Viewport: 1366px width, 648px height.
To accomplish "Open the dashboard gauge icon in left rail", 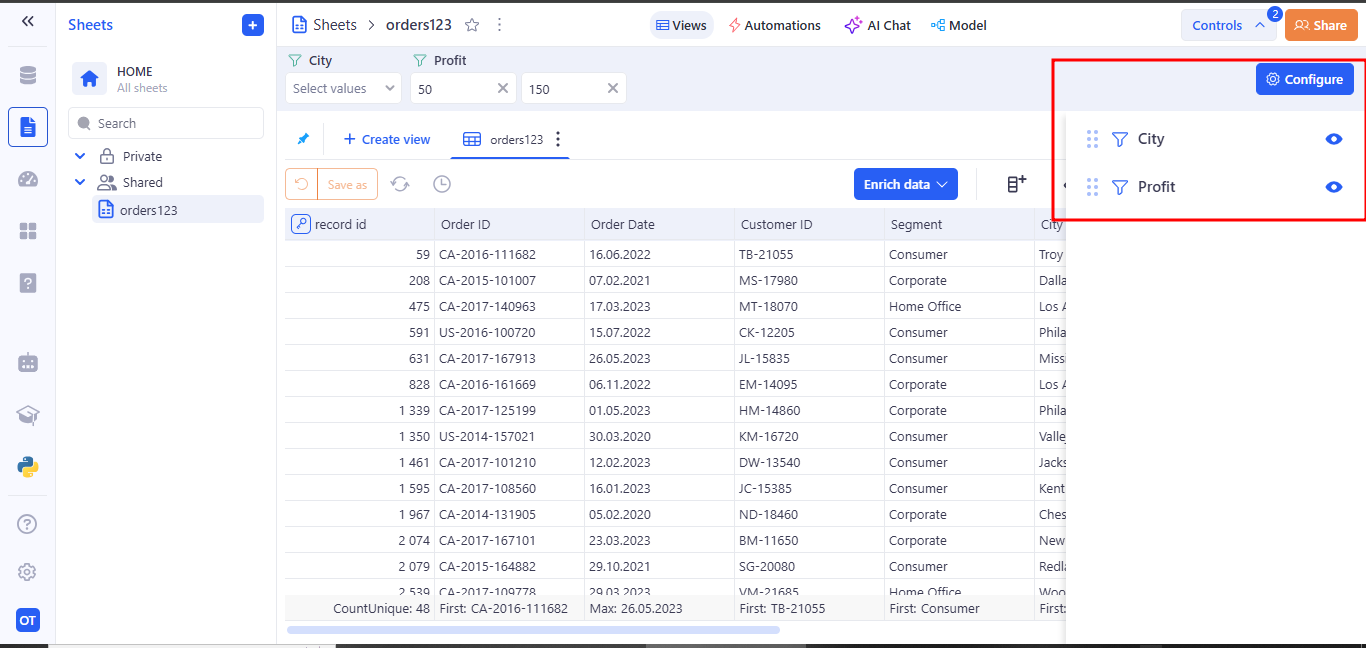I will (x=27, y=179).
